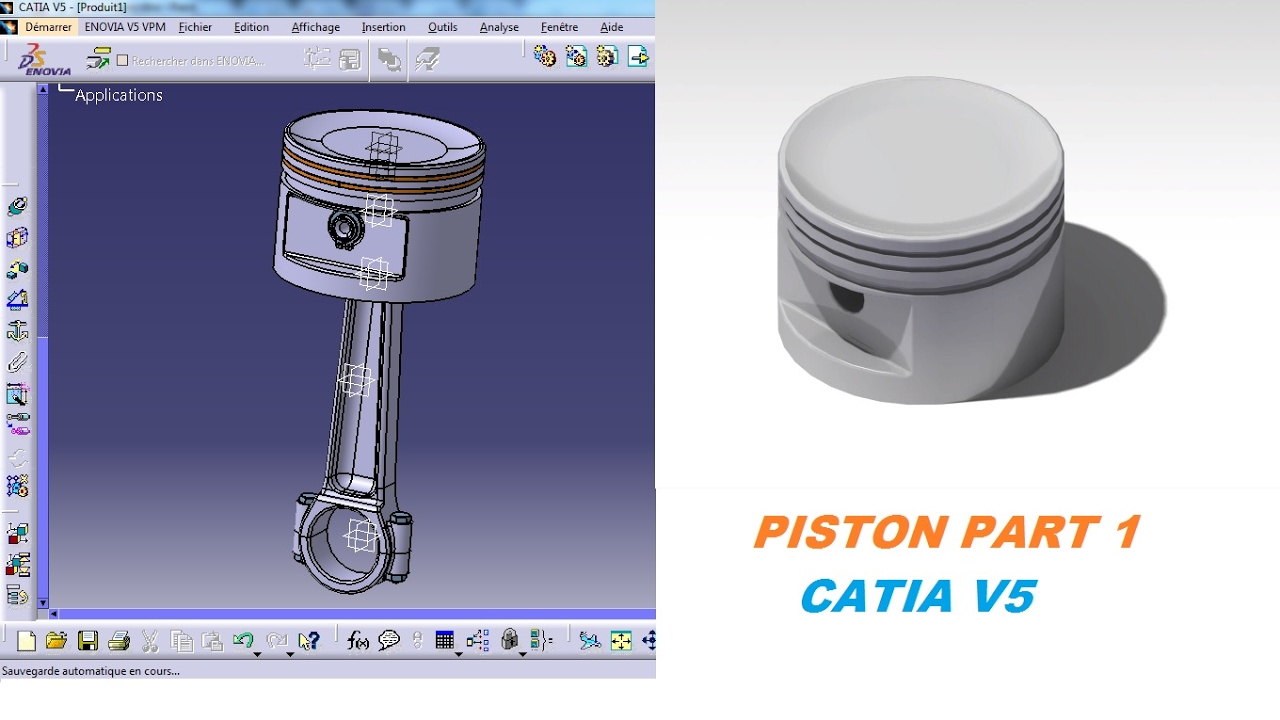Click the anchor Fix Component icon
1280x720 pixels.
pos(17,330)
